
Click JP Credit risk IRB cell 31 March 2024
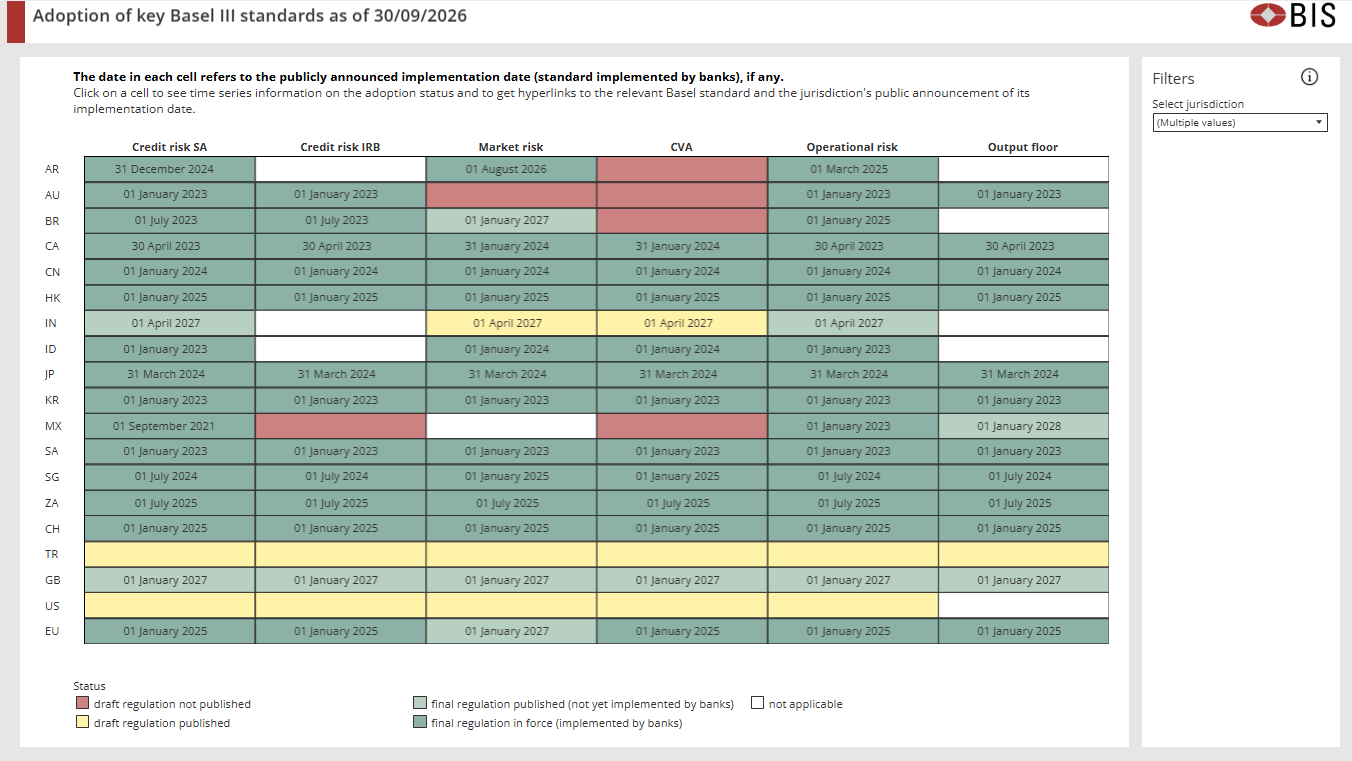coord(341,374)
